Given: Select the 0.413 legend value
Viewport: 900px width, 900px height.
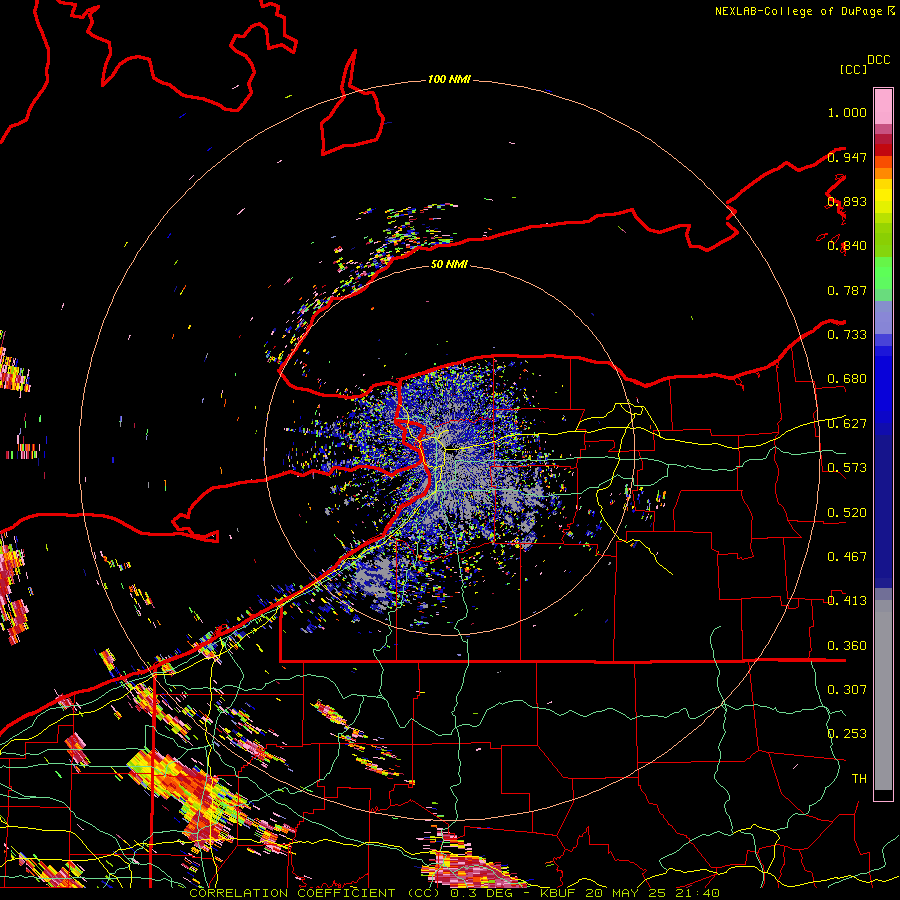Looking at the screenshot, I should click(847, 601).
